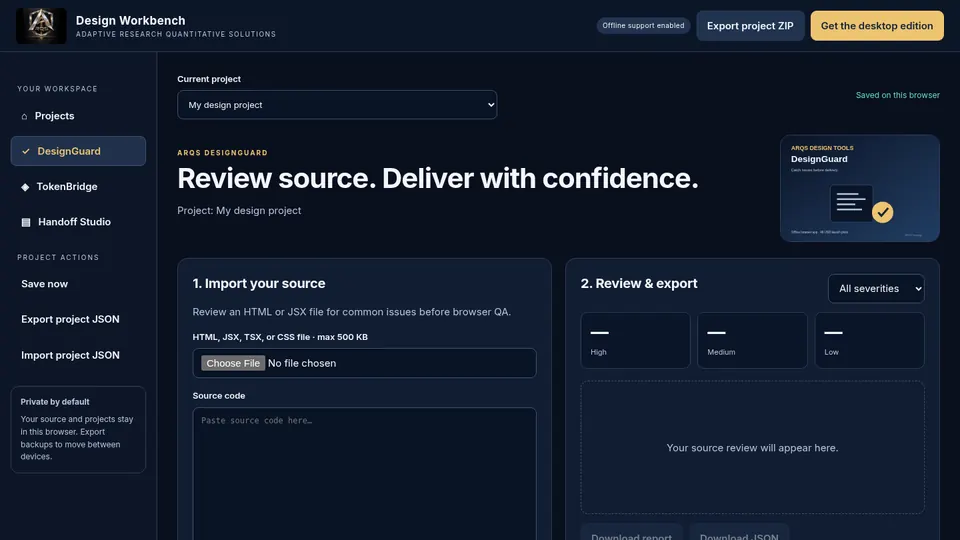
Task: Click the DesignGuard checkmark icon
Action: 26,151
